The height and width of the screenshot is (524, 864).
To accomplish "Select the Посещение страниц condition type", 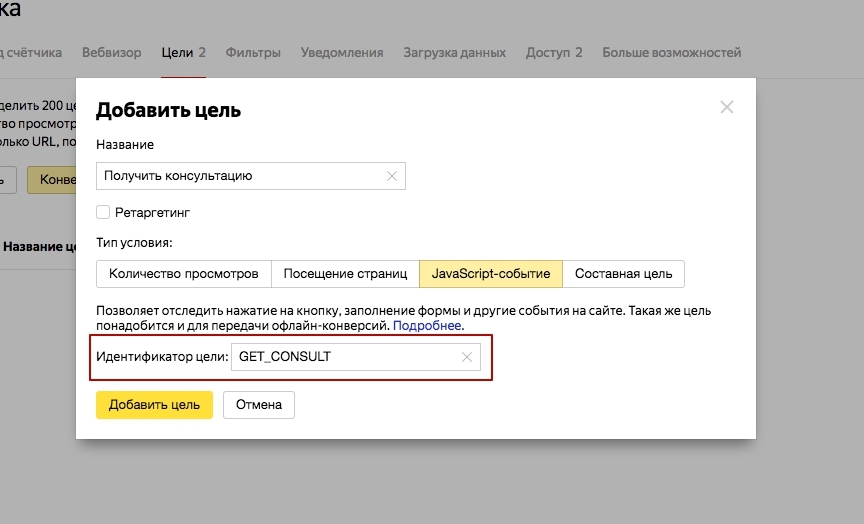I will [345, 273].
